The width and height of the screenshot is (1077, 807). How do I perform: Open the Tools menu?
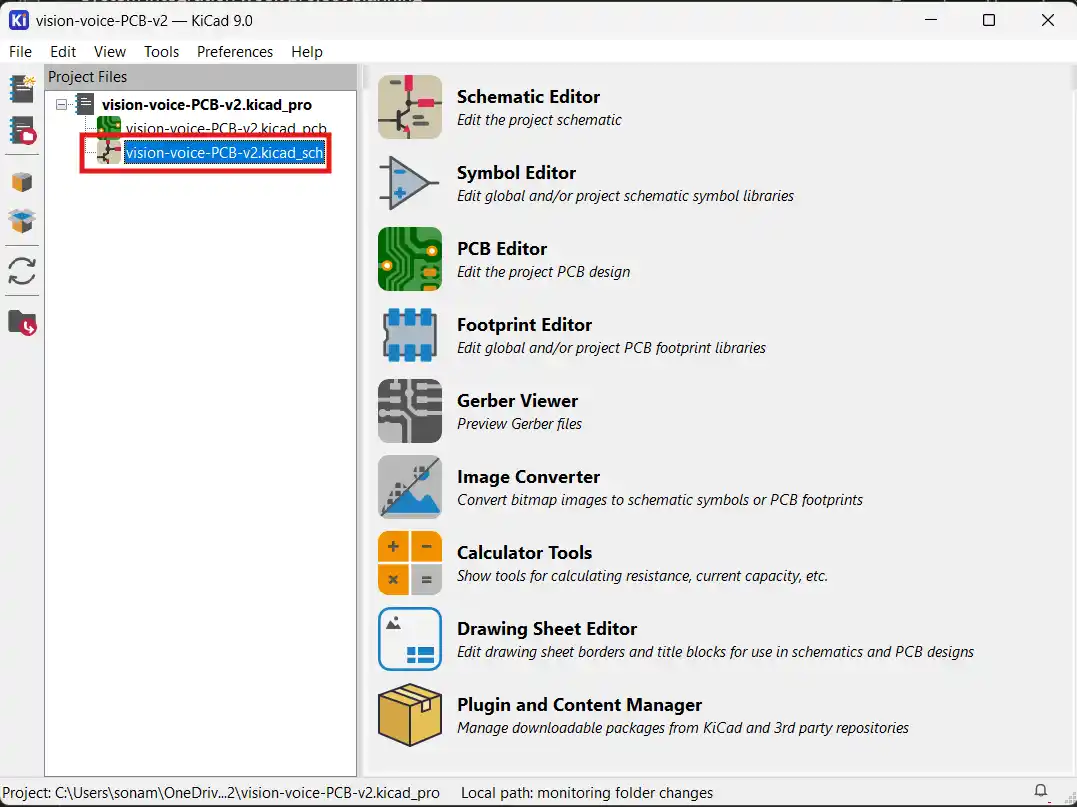click(x=161, y=52)
